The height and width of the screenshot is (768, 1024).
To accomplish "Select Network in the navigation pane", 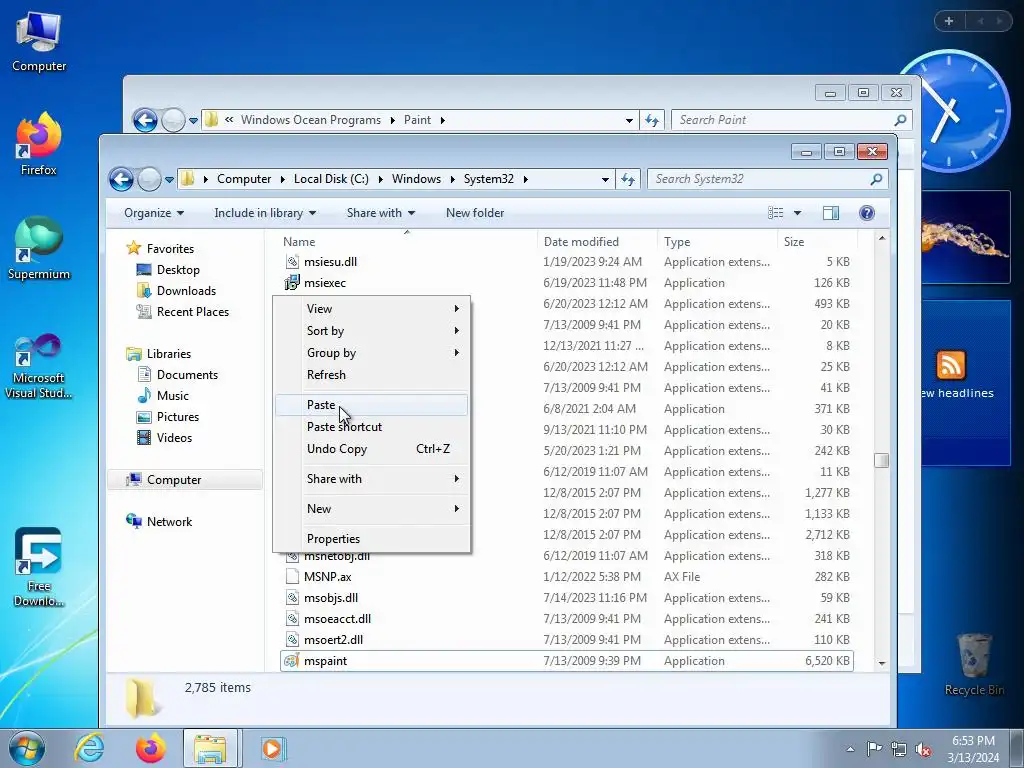I will pyautogui.click(x=168, y=522).
